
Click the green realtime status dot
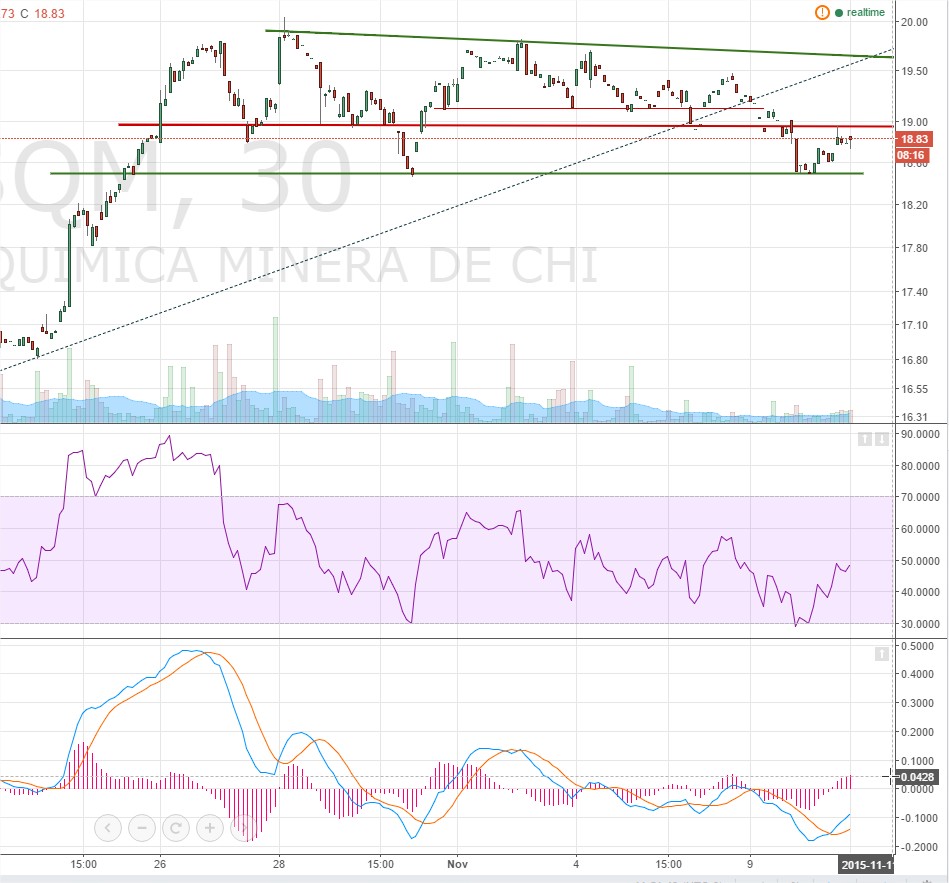839,13
